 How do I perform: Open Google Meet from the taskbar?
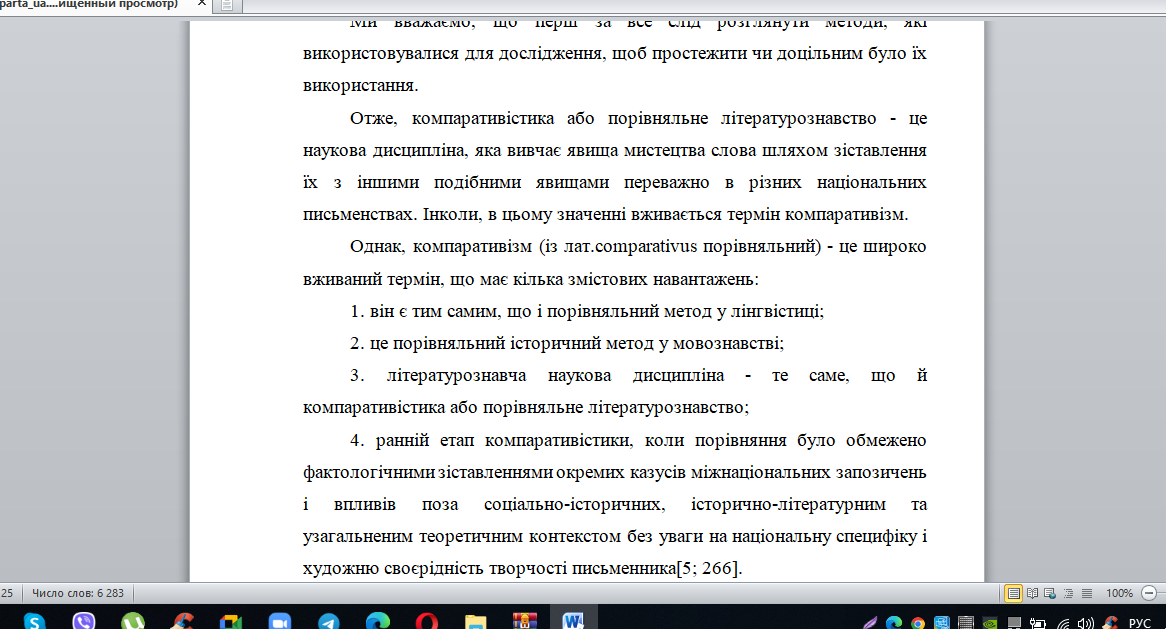(x=231, y=621)
